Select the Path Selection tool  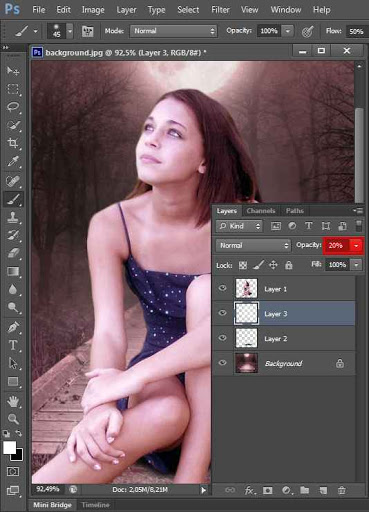(13, 363)
